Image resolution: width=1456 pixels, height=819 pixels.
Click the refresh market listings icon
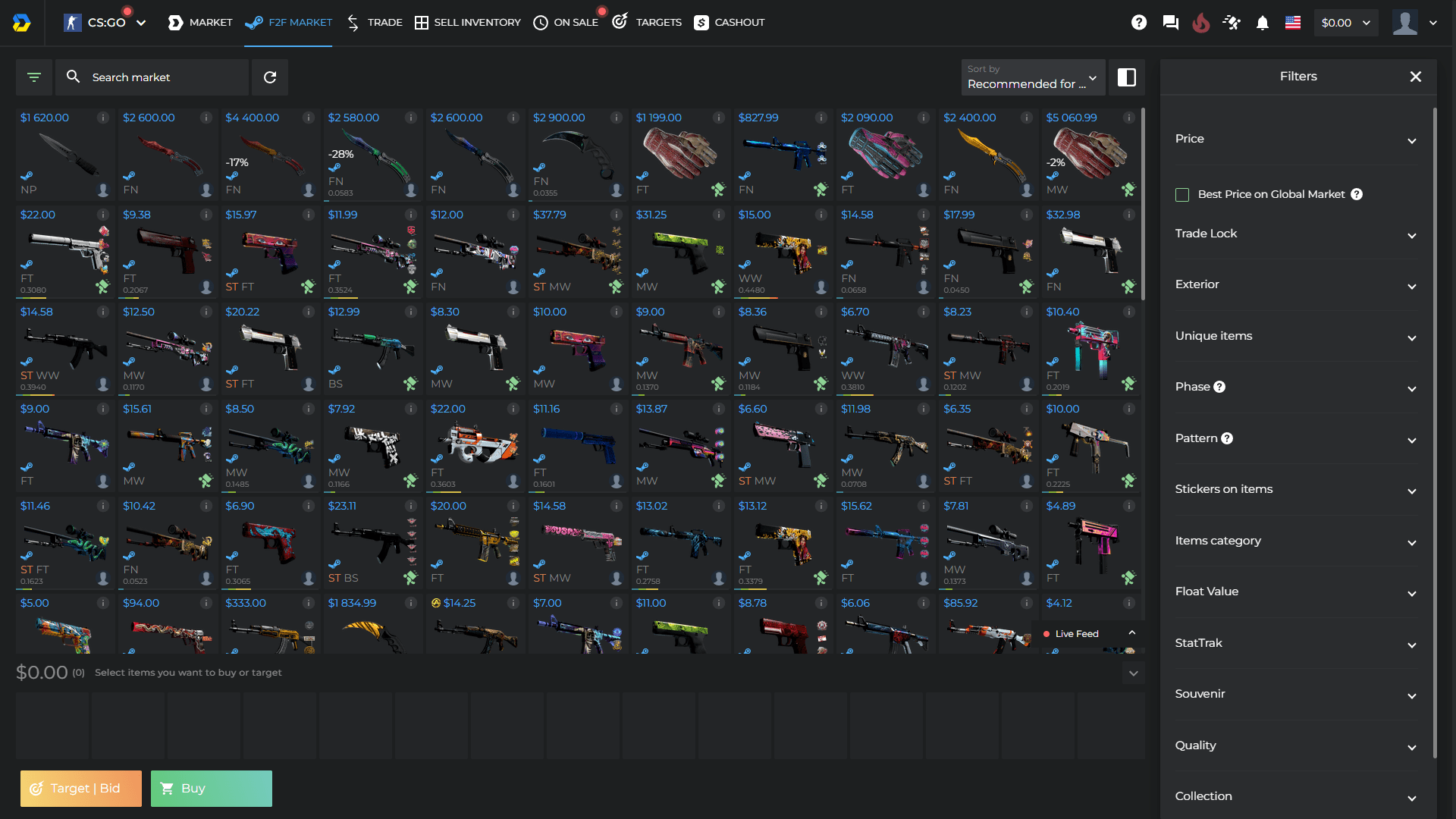270,77
